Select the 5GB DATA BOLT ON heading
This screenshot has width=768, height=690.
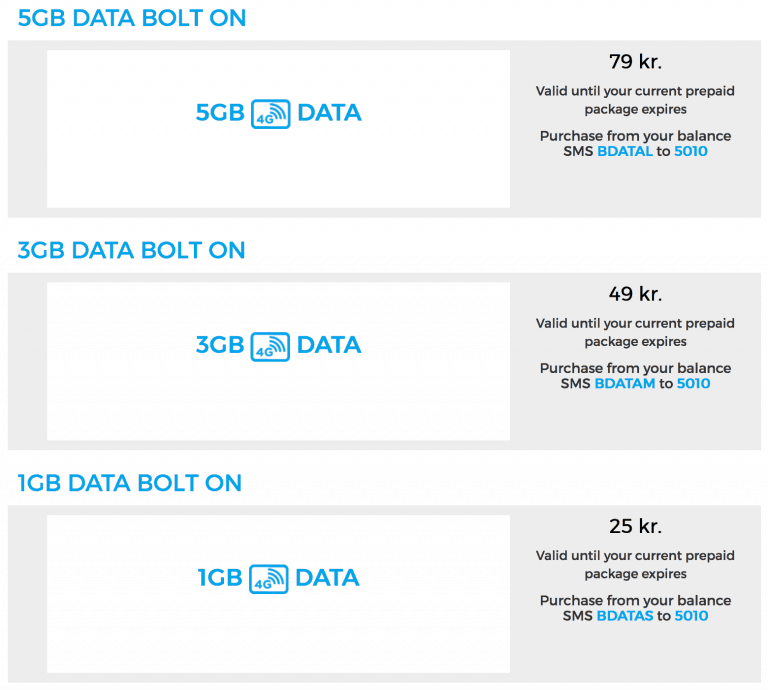point(132,18)
